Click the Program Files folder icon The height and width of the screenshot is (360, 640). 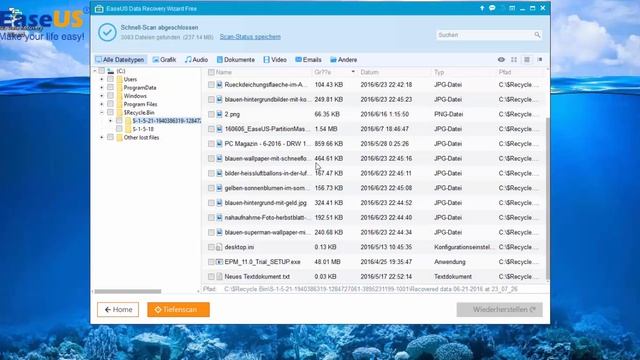(119, 104)
